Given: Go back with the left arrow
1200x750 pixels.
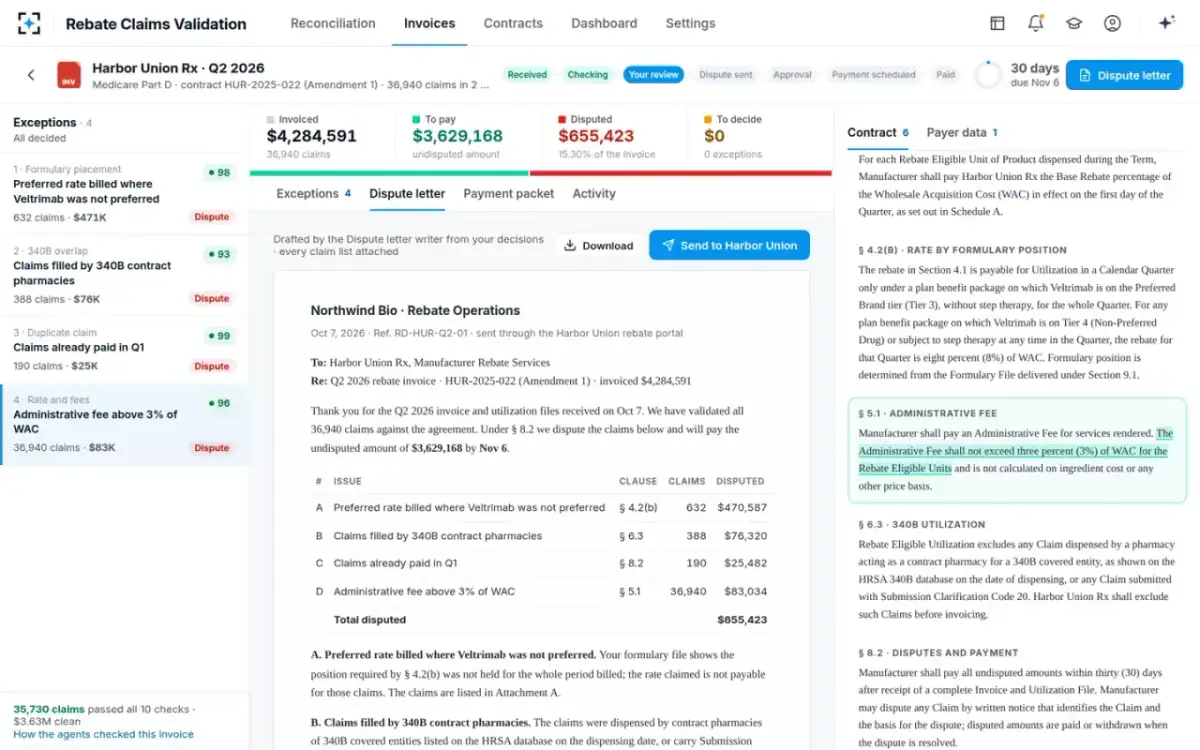Looking at the screenshot, I should click(31, 75).
